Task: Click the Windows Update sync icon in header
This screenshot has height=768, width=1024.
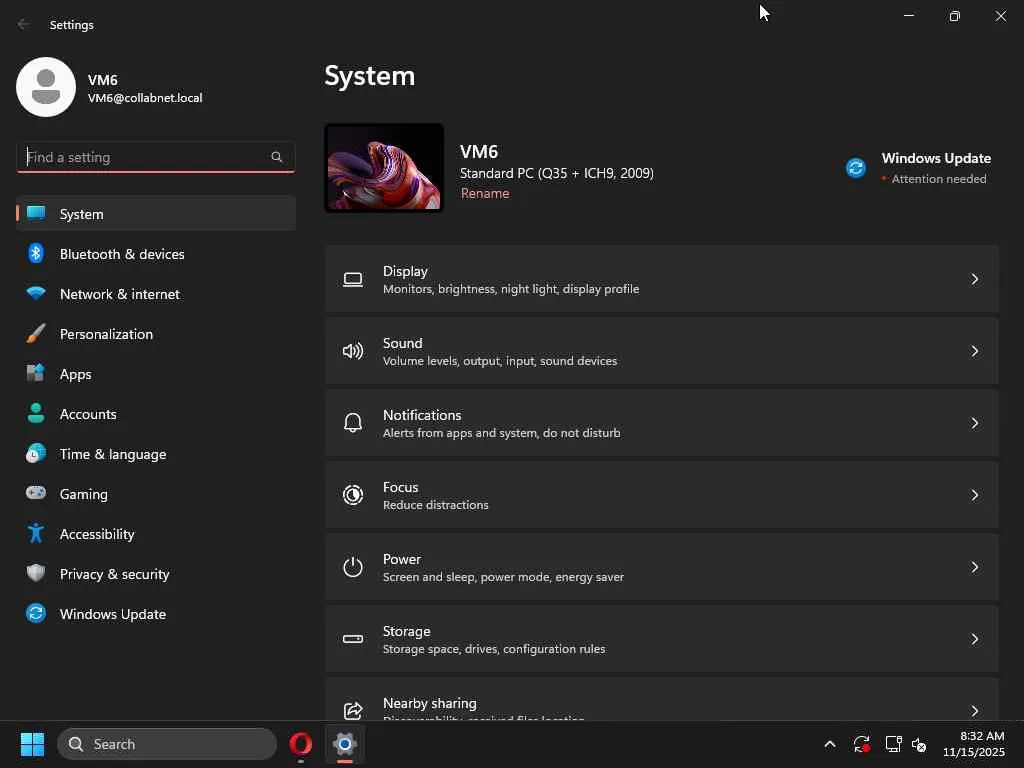Action: click(x=856, y=168)
